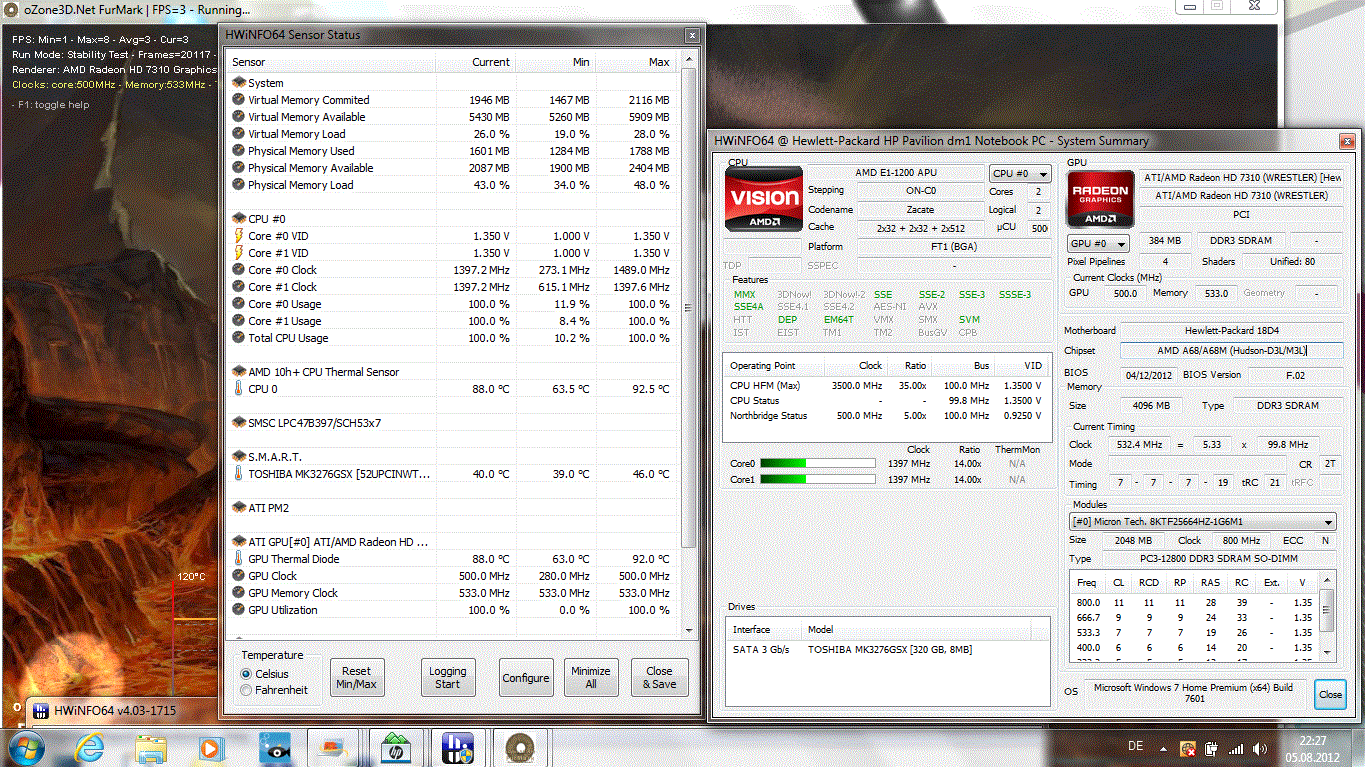The image size is (1365, 767).
Task: Switch to HWiNFO64 via its taskbar icon
Action: 458,747
